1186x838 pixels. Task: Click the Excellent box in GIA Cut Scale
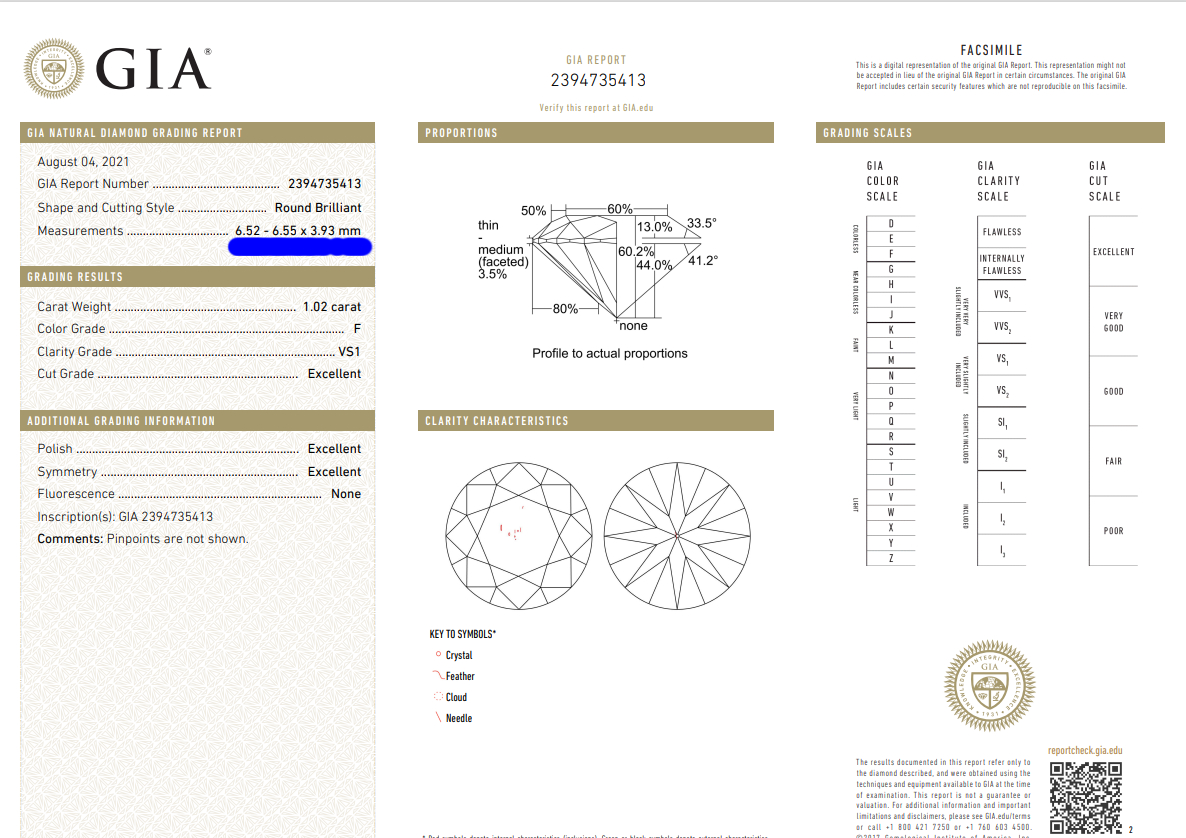(1113, 252)
